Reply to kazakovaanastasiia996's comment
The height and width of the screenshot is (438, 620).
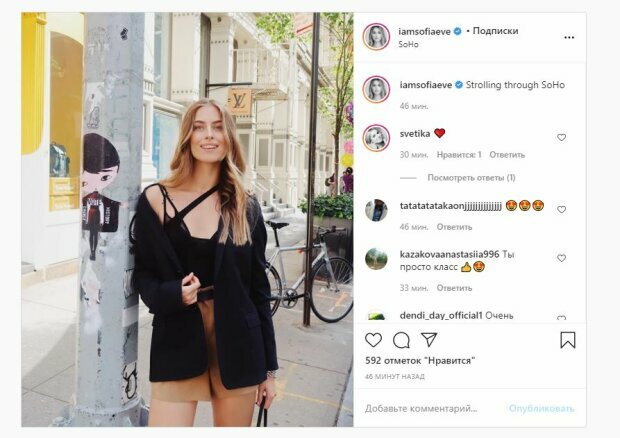[x=454, y=288]
